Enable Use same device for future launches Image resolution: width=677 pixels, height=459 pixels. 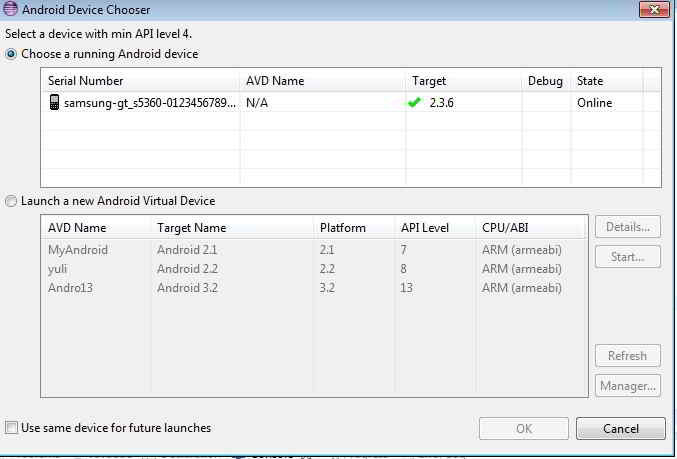pyautogui.click(x=12, y=428)
